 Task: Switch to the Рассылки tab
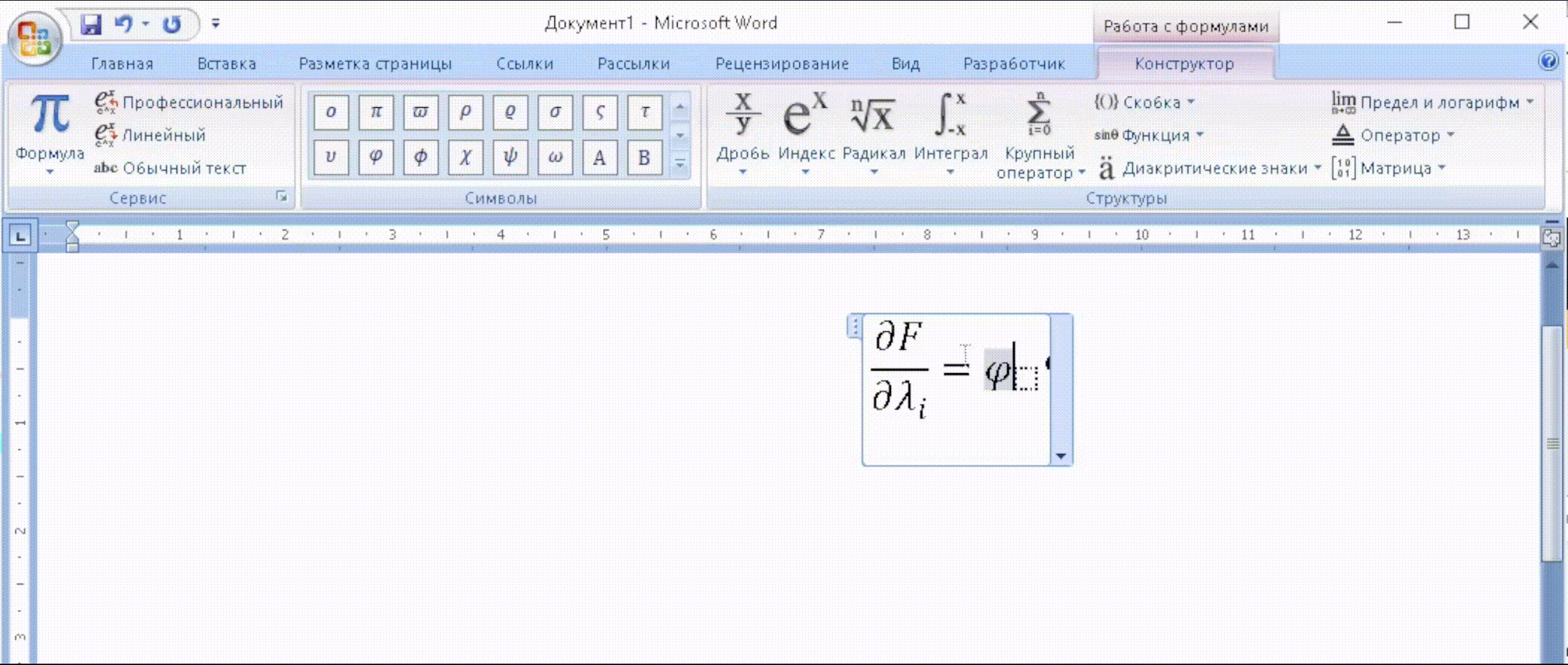point(633,64)
